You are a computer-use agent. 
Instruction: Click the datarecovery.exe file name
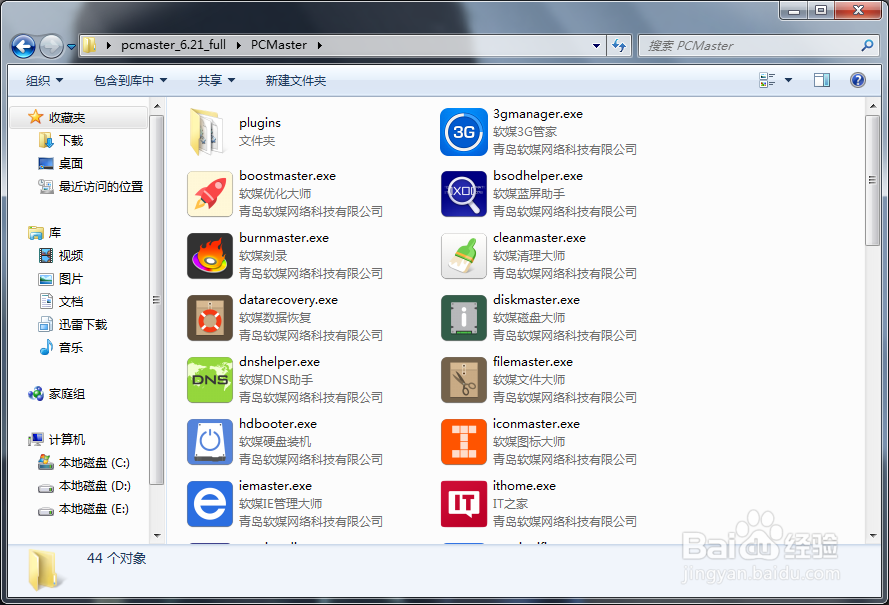point(289,299)
